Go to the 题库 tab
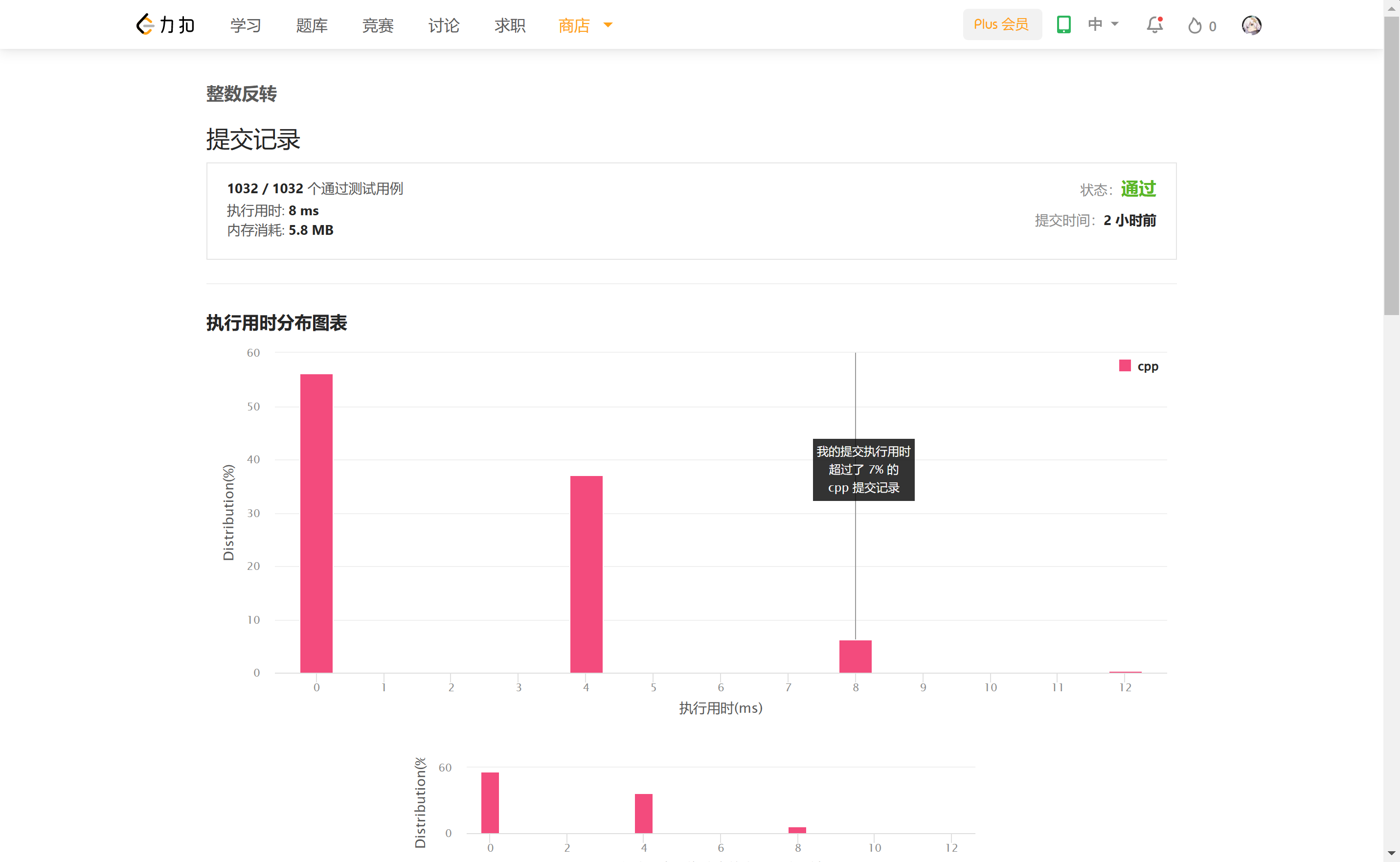The width and height of the screenshot is (1400, 862). 312,25
